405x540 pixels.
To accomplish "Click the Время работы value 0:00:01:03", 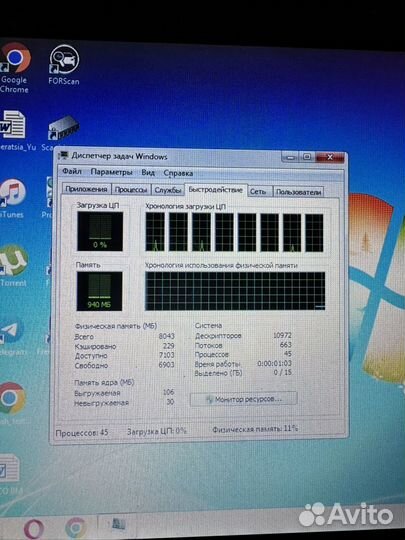I will (274, 363).
